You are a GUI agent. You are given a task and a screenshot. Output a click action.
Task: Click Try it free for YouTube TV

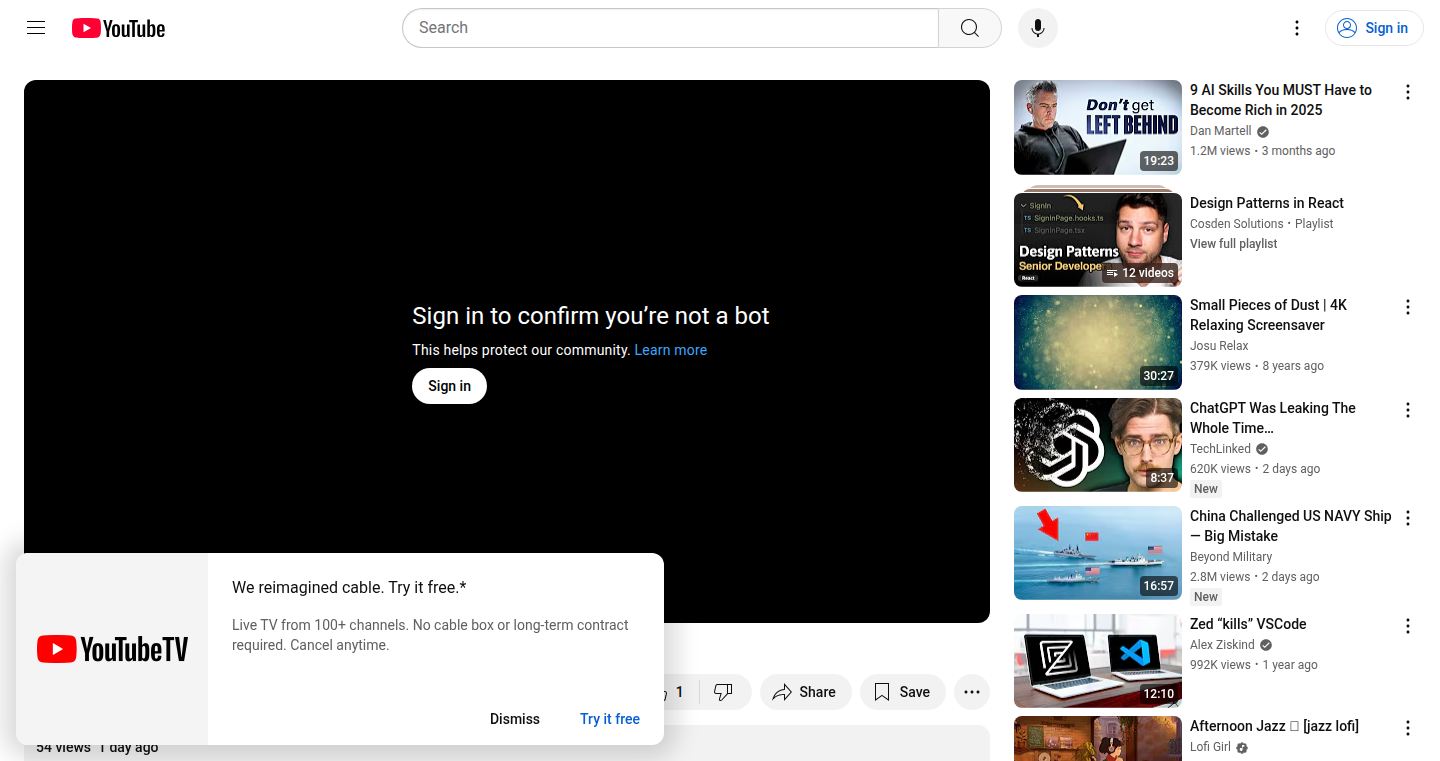tap(610, 719)
